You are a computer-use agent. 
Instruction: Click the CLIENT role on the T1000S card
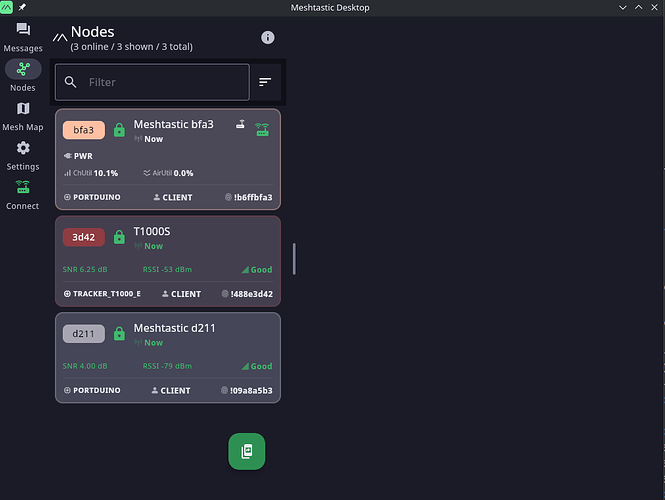click(182, 294)
